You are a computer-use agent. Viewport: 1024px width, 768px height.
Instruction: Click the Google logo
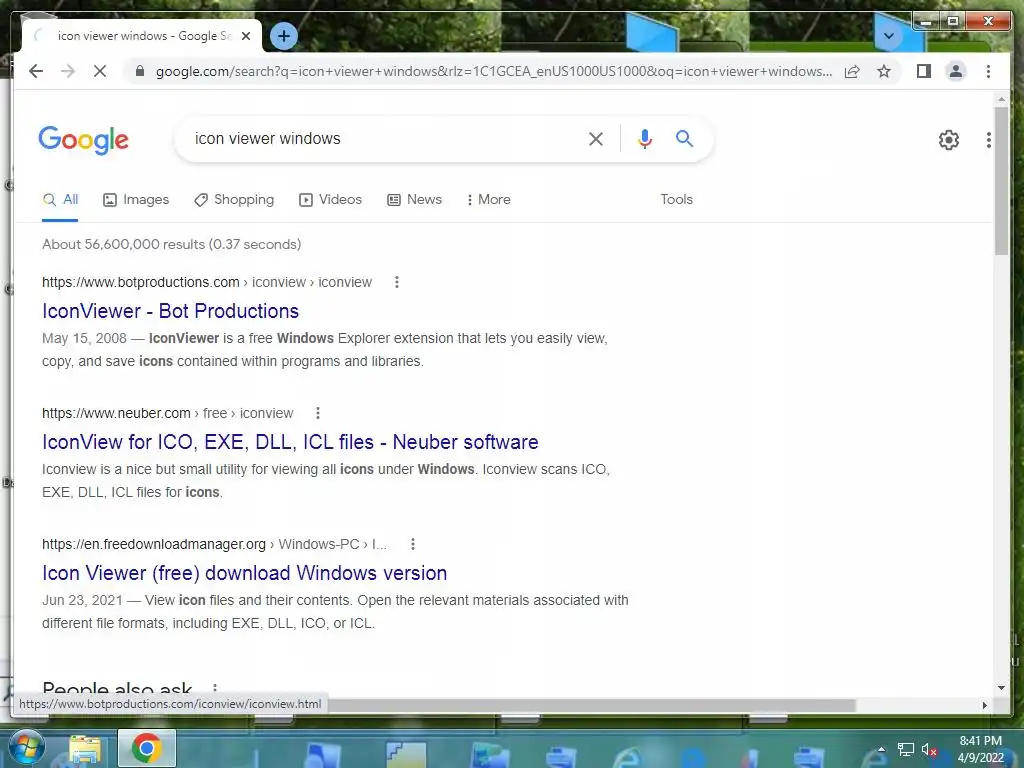click(x=84, y=140)
